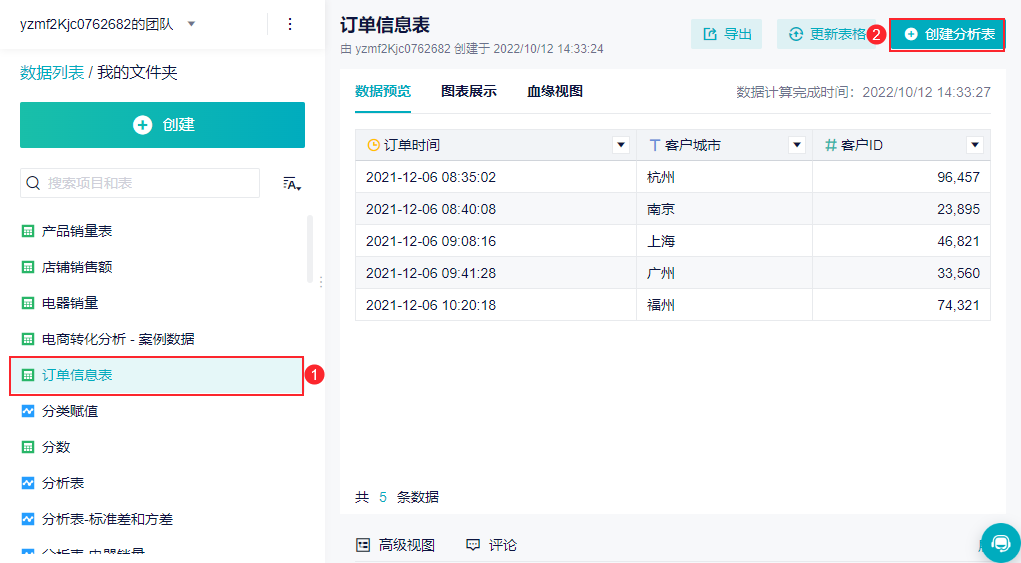Open the 订单时间 column dropdown
This screenshot has width=1021, height=563.
620,145
